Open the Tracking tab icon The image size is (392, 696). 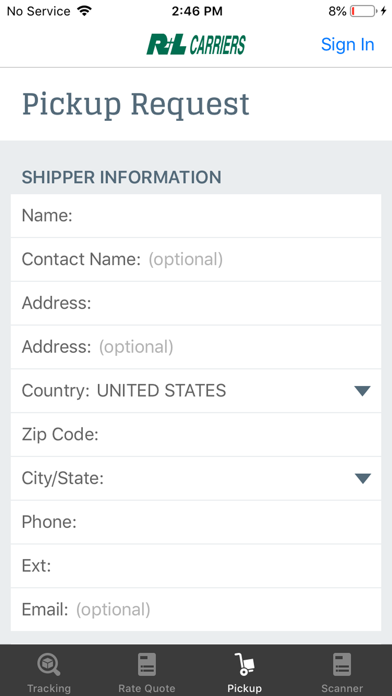(48, 665)
